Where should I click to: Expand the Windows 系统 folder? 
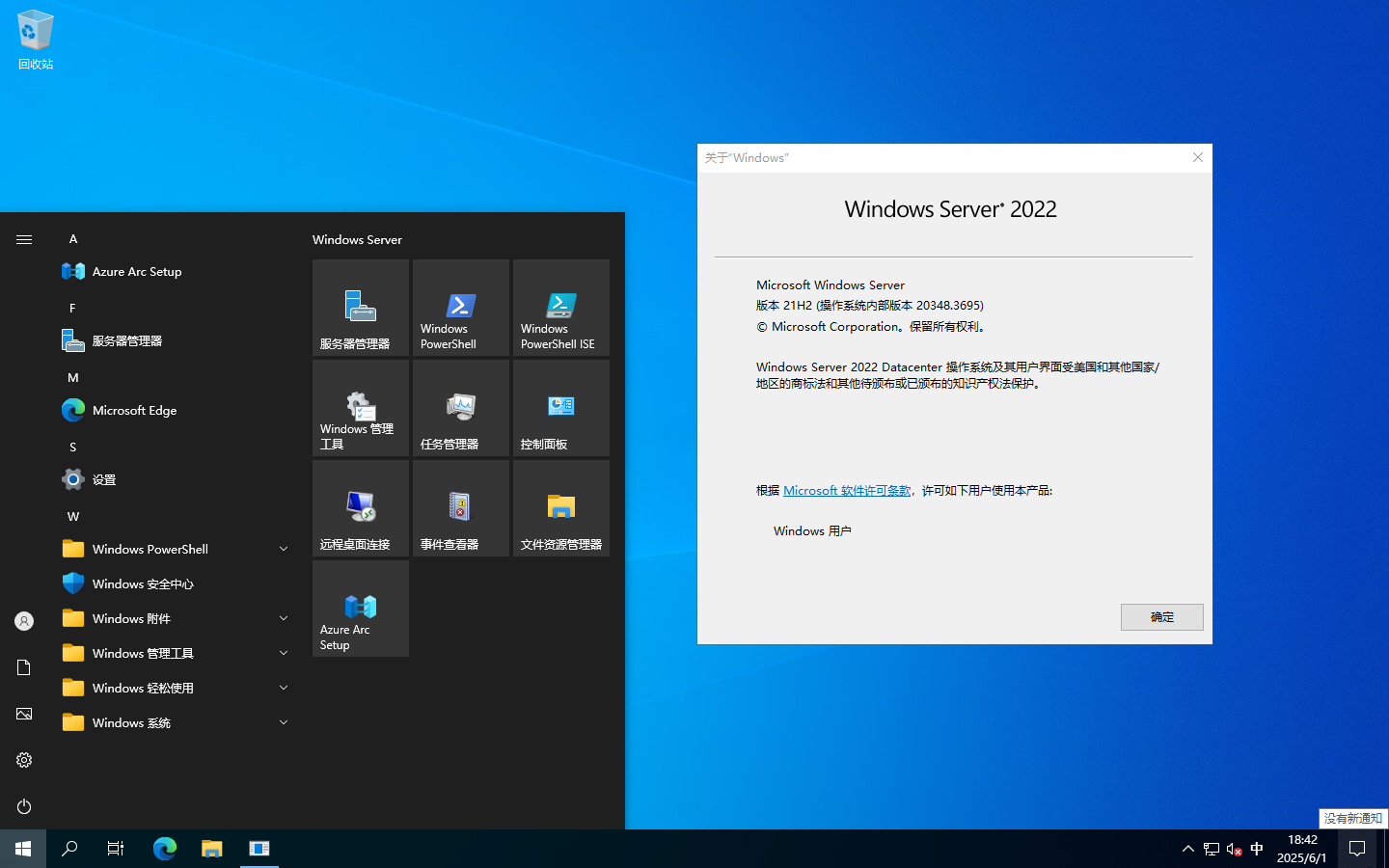click(283, 722)
